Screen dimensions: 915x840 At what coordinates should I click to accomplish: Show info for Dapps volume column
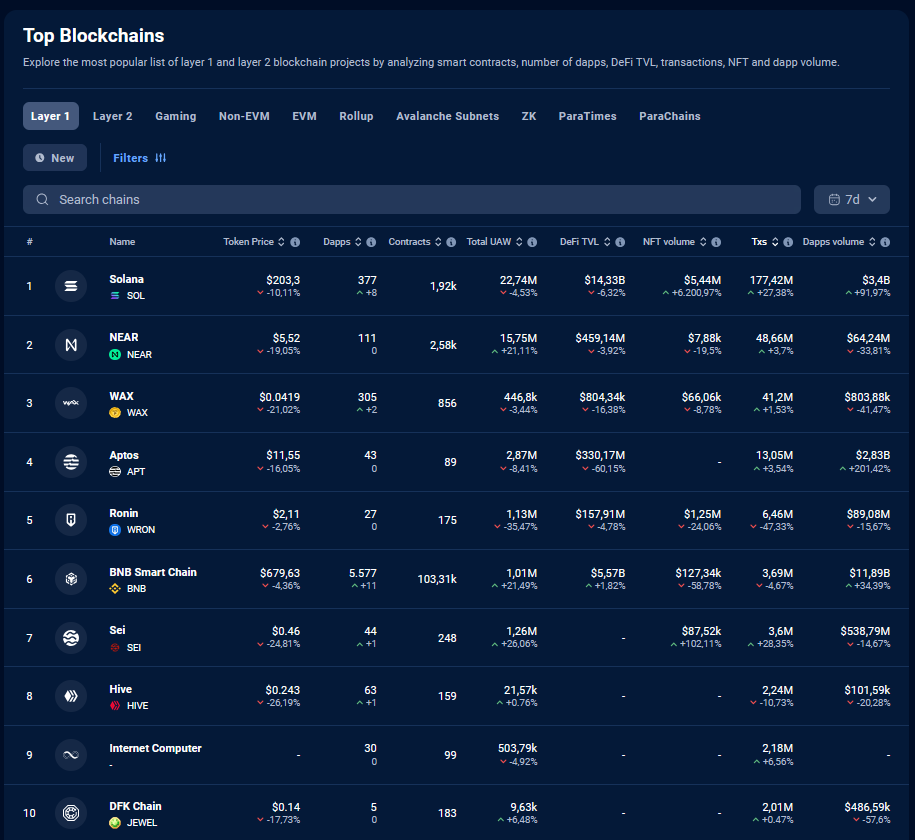point(885,242)
